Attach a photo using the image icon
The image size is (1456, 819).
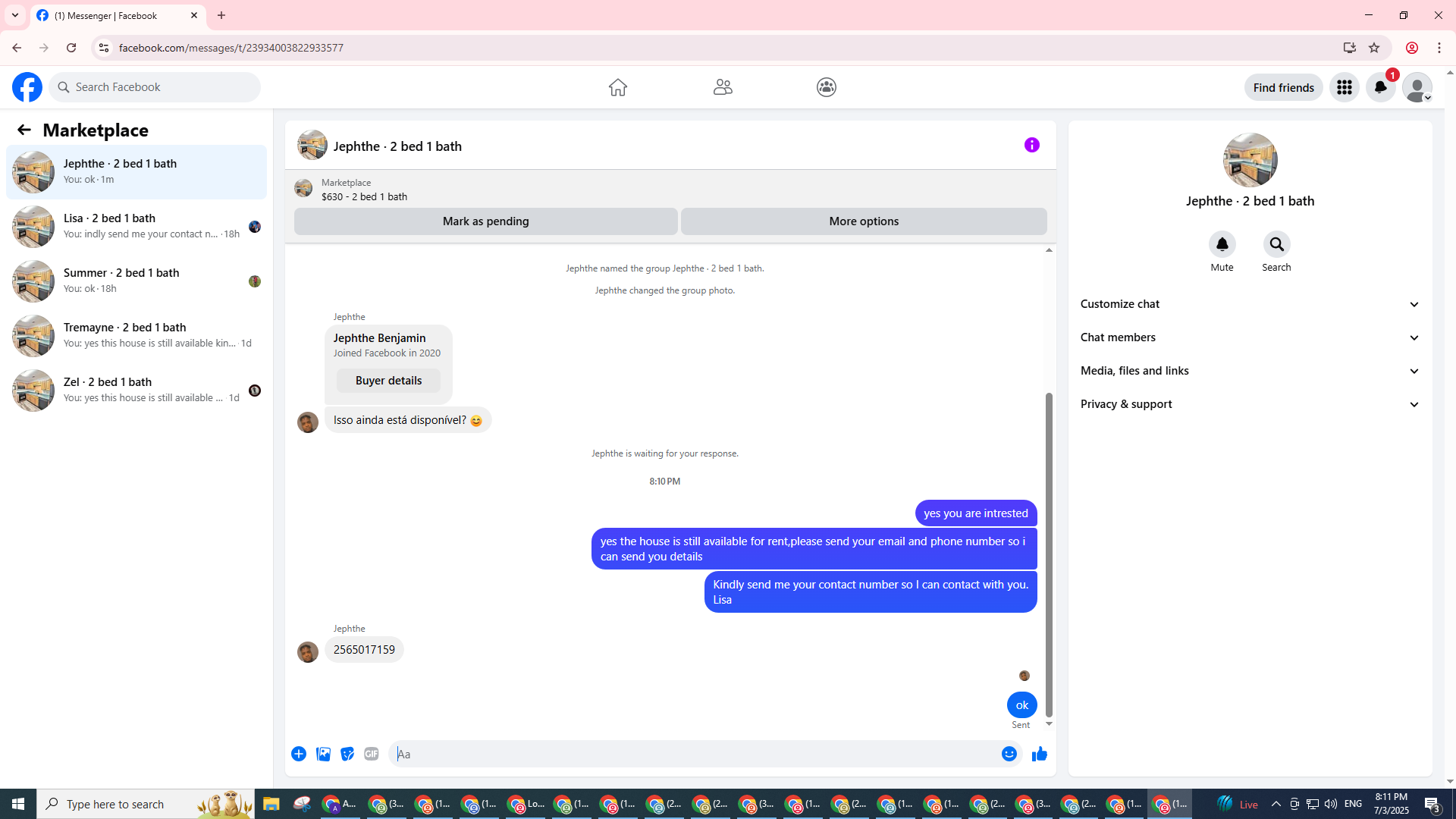[323, 754]
